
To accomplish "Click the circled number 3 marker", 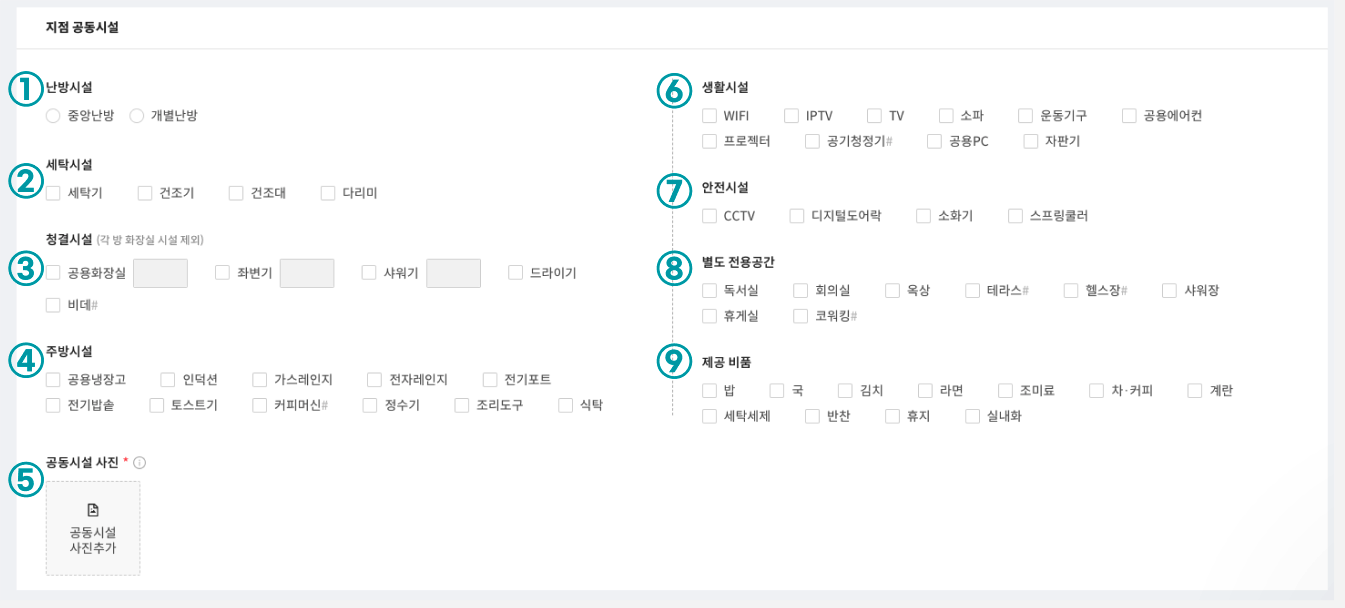I will pyautogui.click(x=25, y=268).
